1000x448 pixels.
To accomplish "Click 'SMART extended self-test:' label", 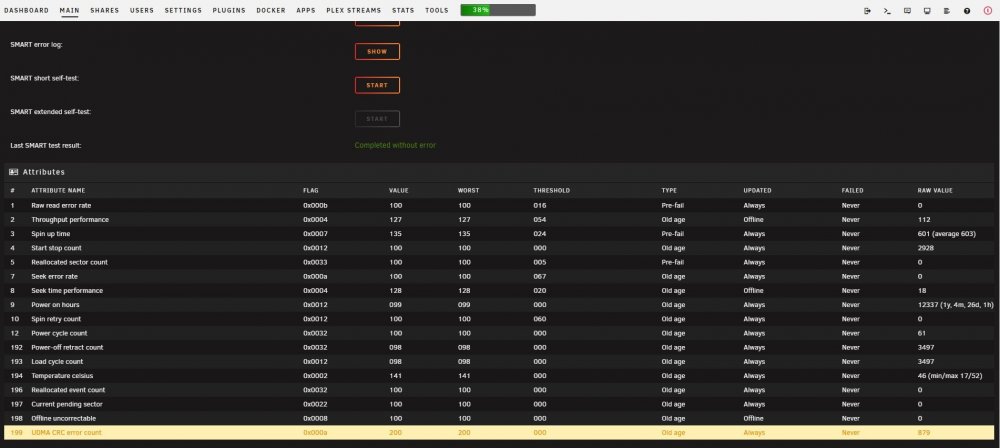I will tap(51, 112).
